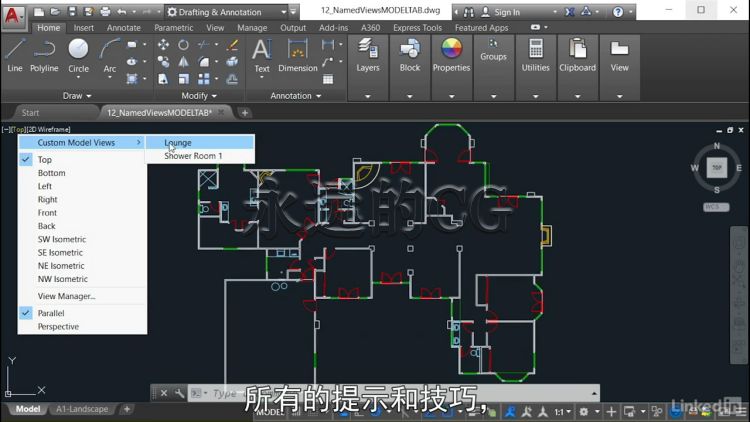Expand the Draw panel dropdown
Viewport: 750px width, 422px height.
point(77,96)
